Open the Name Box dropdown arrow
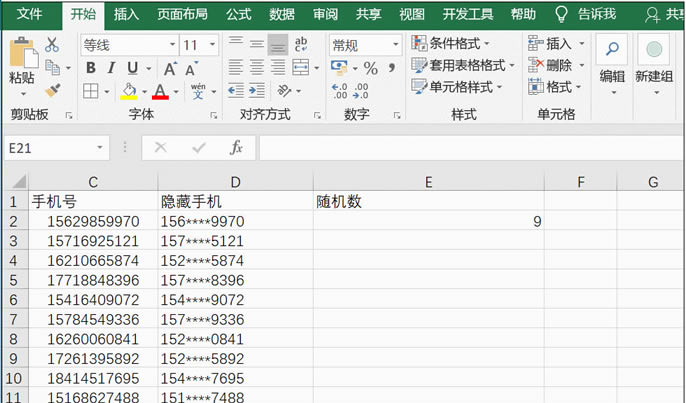 click(x=100, y=148)
